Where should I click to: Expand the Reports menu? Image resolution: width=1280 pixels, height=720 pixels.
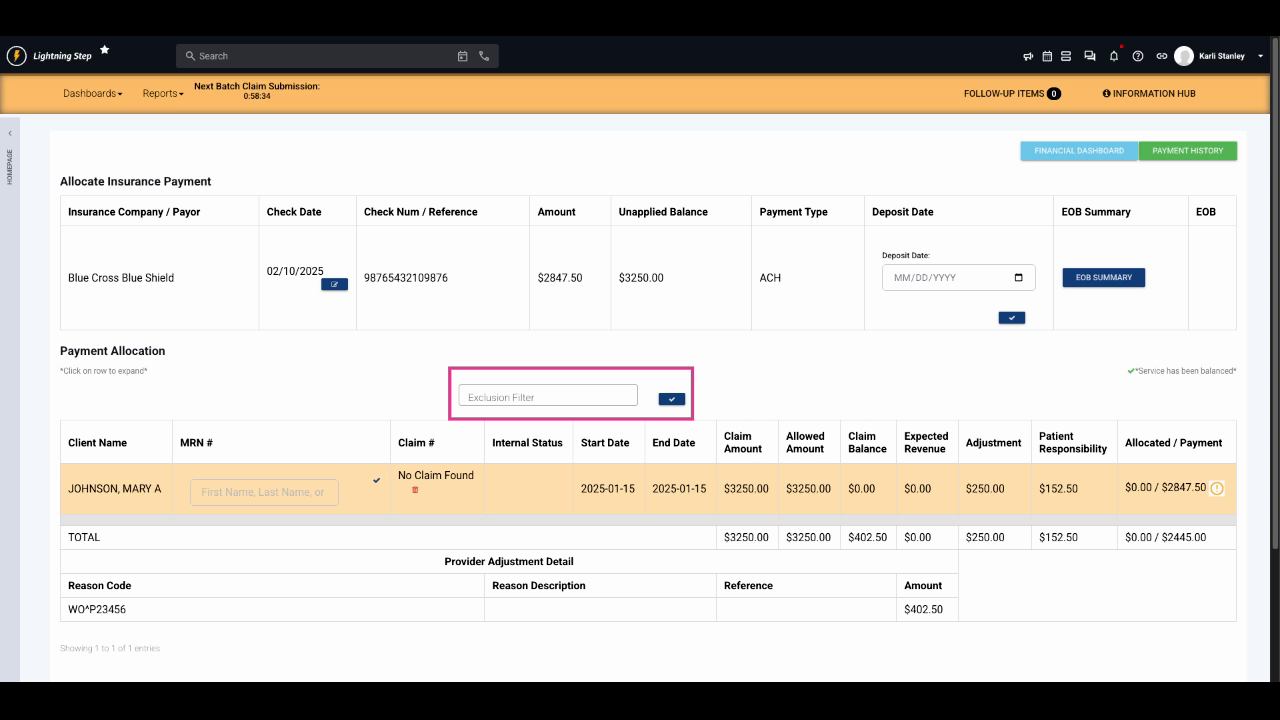pyautogui.click(x=162, y=93)
